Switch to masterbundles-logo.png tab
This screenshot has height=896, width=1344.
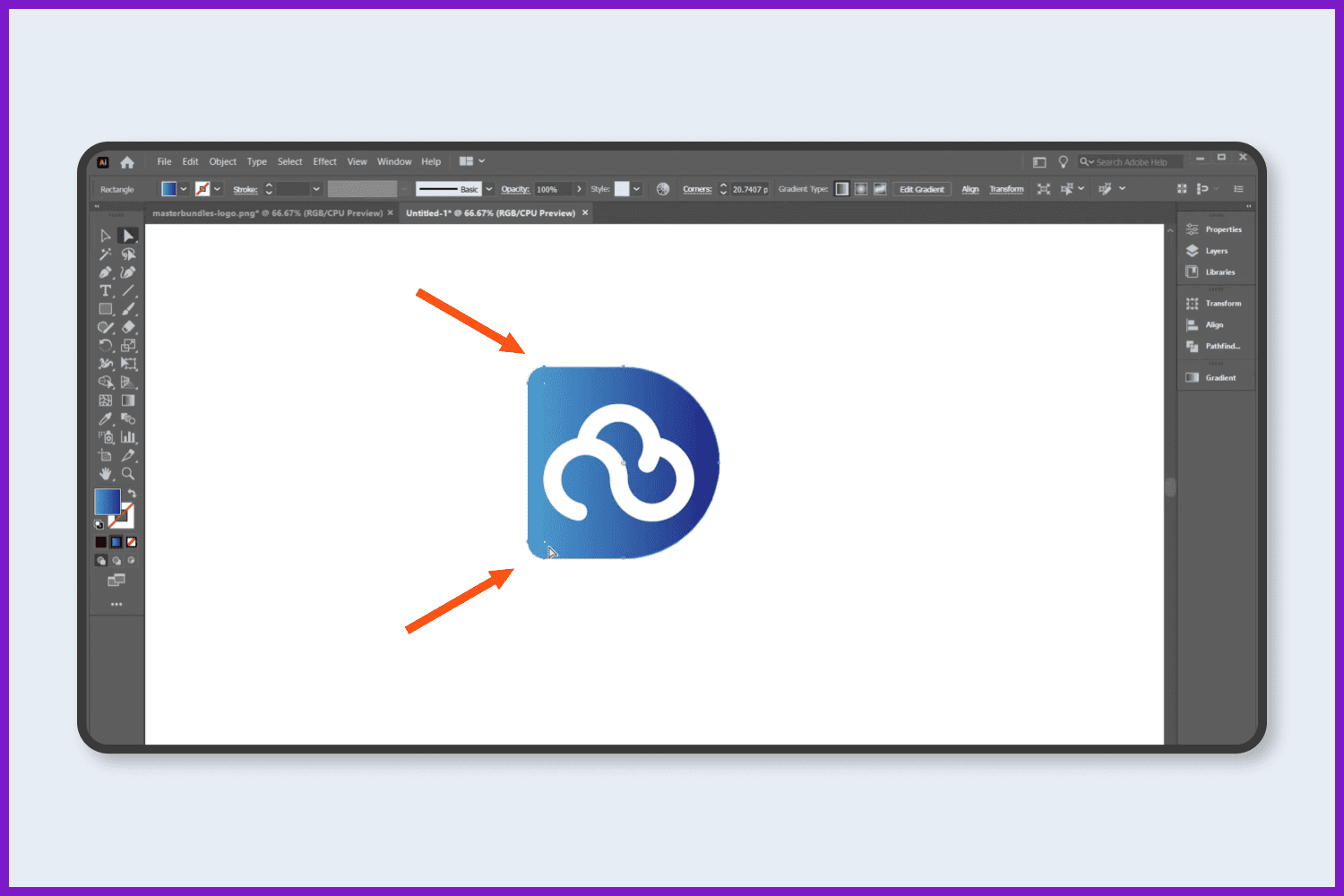click(x=268, y=213)
